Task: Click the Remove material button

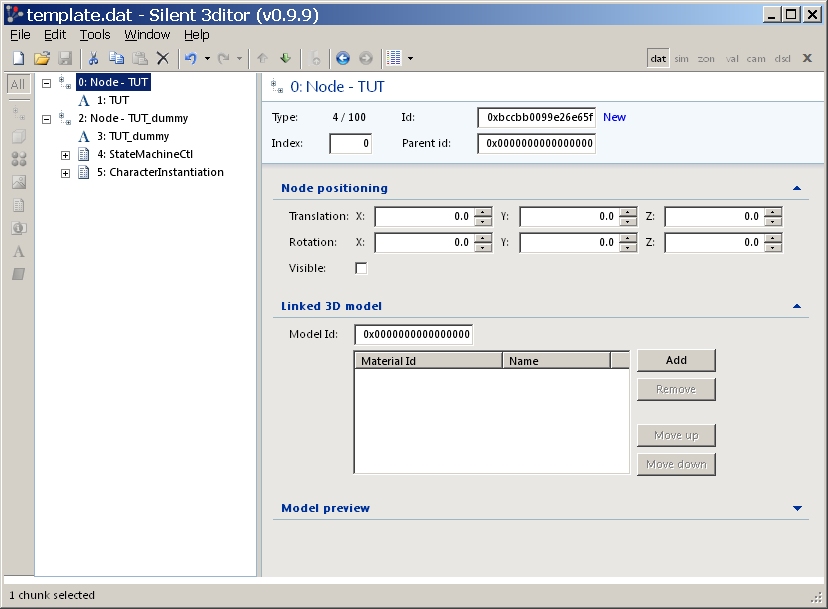Action: 676,389
